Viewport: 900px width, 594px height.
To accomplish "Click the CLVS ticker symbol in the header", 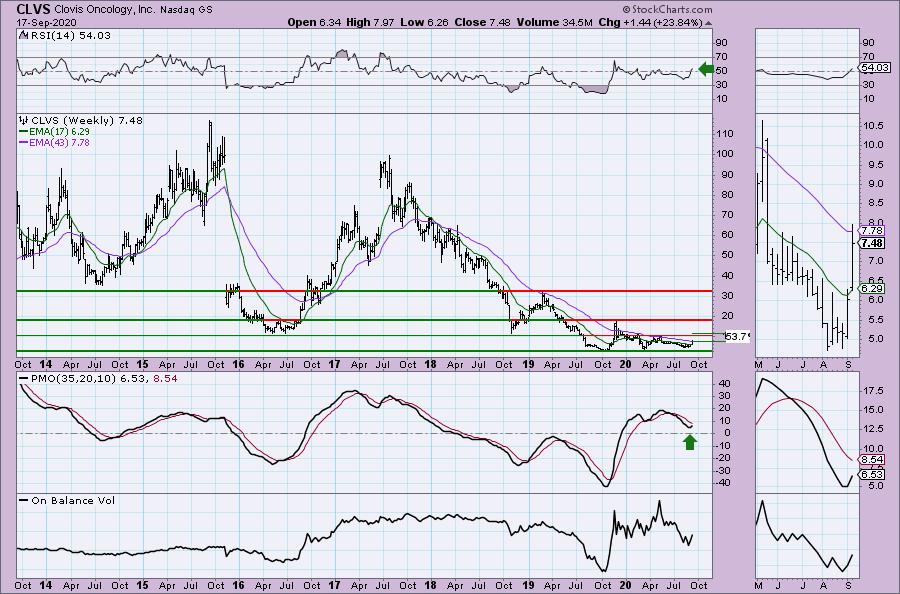I will (34, 9).
